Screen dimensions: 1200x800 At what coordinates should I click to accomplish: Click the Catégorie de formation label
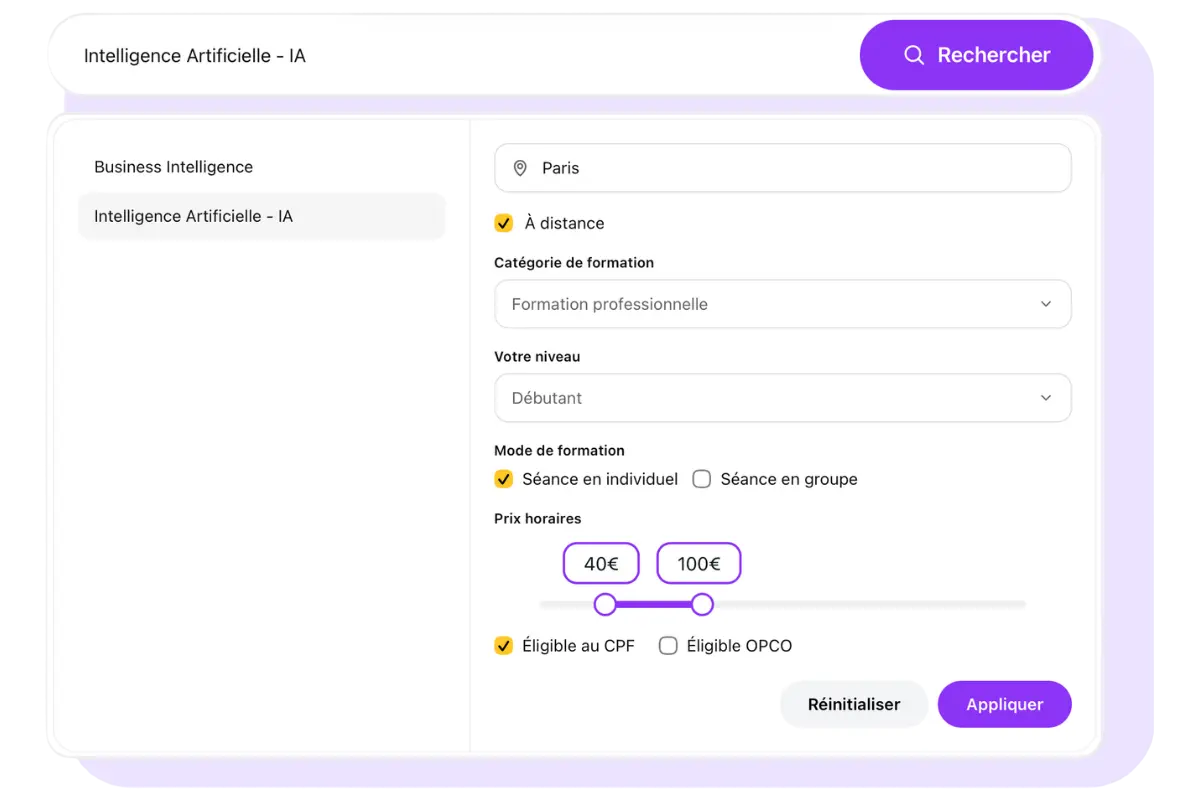click(574, 262)
